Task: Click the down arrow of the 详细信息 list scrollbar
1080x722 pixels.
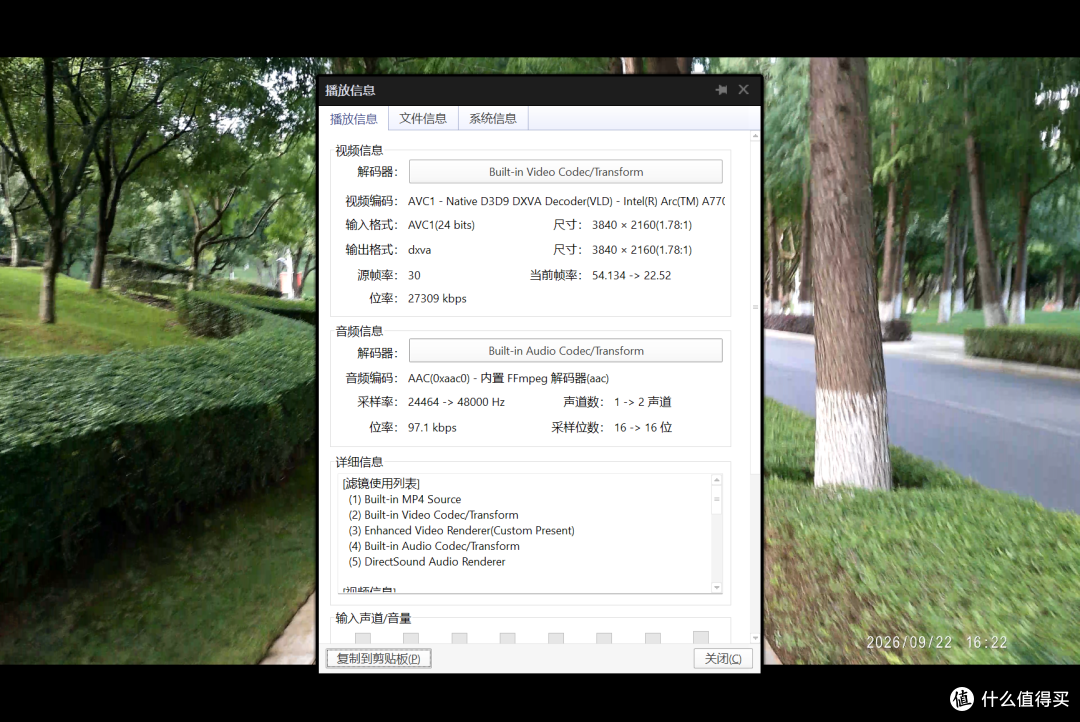Action: (x=717, y=587)
